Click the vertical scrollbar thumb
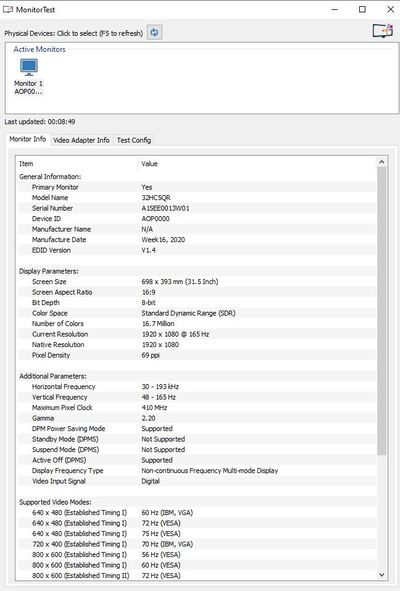Screen dimensions: 400x591 click(x=382, y=311)
